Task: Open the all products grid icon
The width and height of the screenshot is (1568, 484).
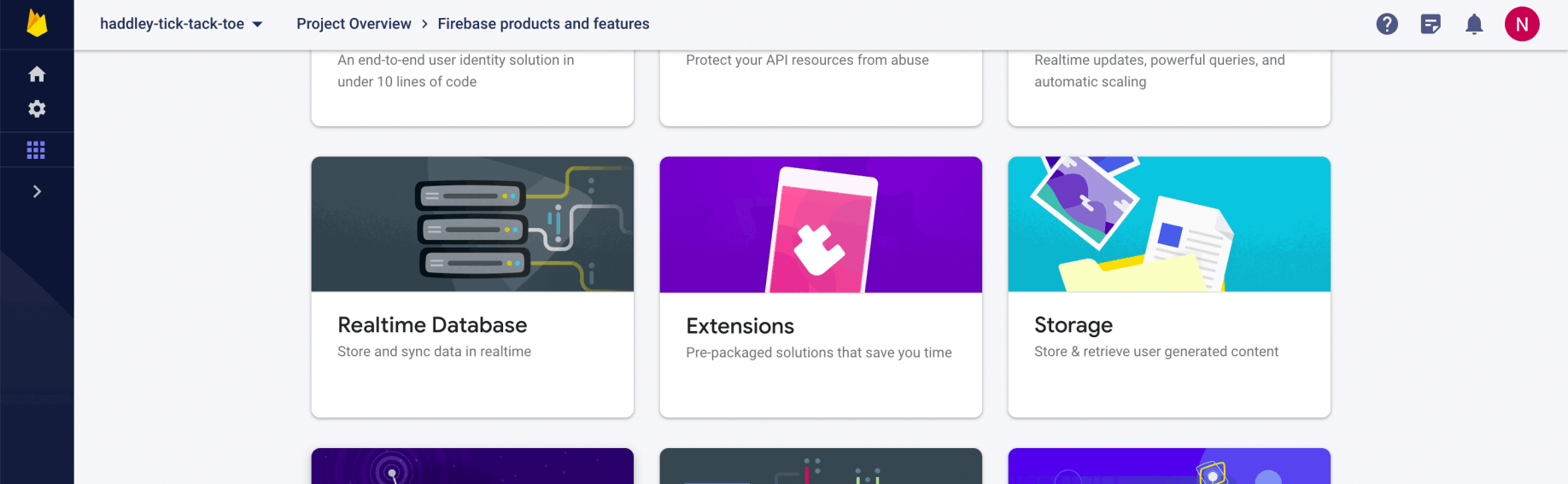Action: click(36, 150)
